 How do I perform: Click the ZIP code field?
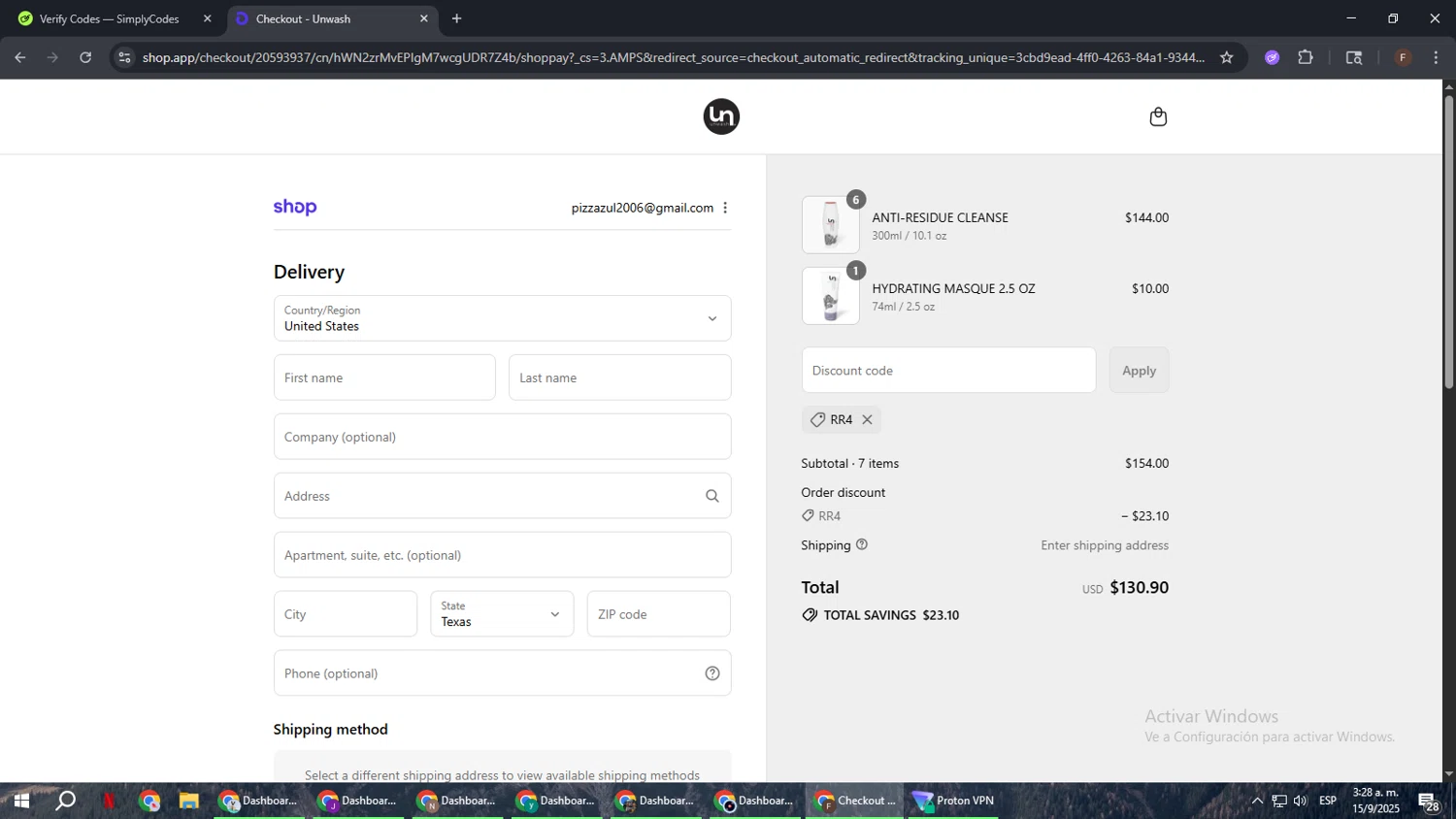pyautogui.click(x=658, y=614)
